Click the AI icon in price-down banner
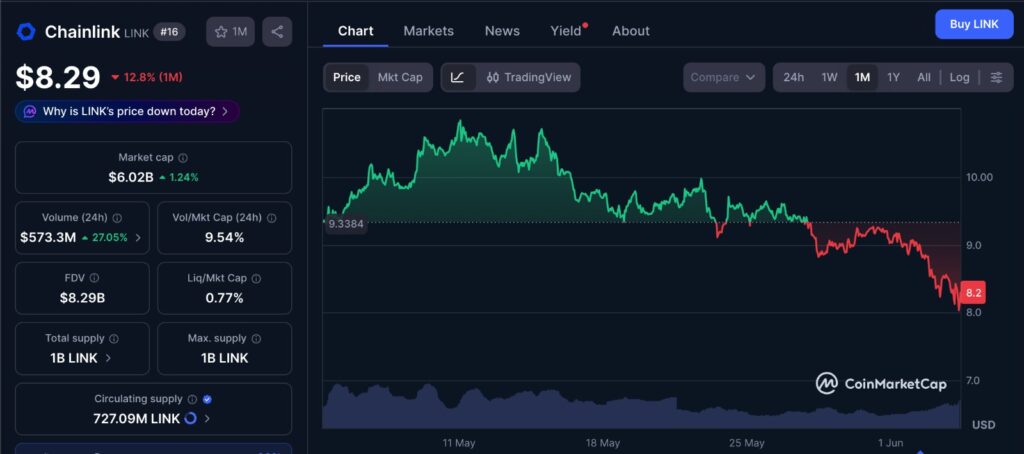The width and height of the screenshot is (1024, 454). (x=30, y=111)
